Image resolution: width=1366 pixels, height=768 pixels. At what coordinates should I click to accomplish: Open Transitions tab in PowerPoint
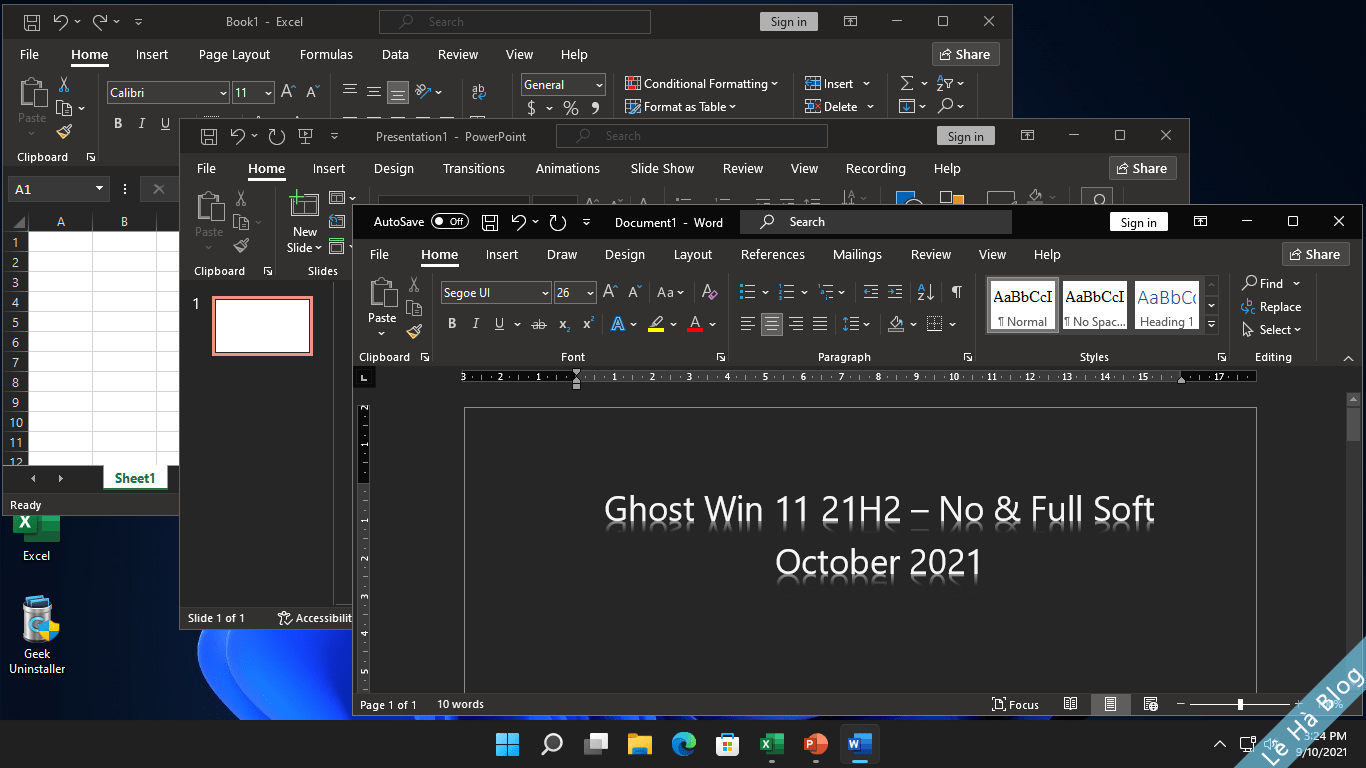[x=474, y=169]
